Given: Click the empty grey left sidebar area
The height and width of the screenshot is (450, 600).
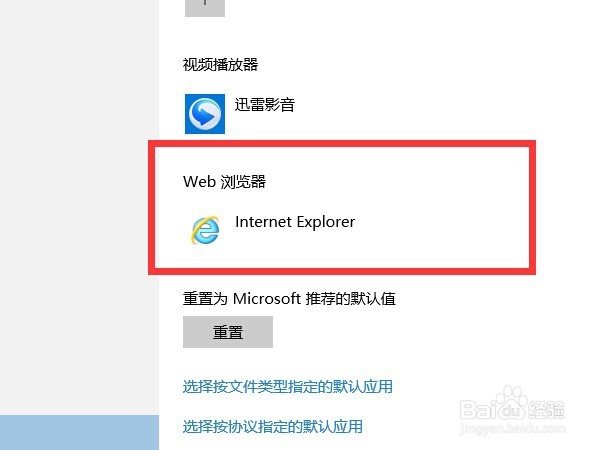Looking at the screenshot, I should 79,207.
